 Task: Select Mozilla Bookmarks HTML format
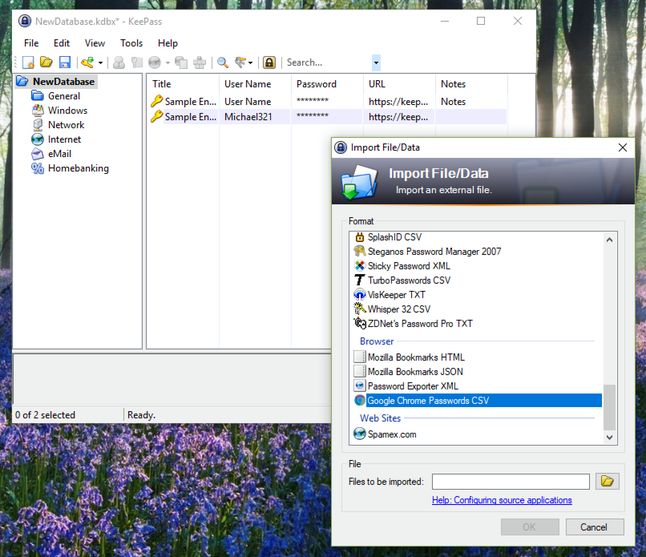tap(415, 357)
